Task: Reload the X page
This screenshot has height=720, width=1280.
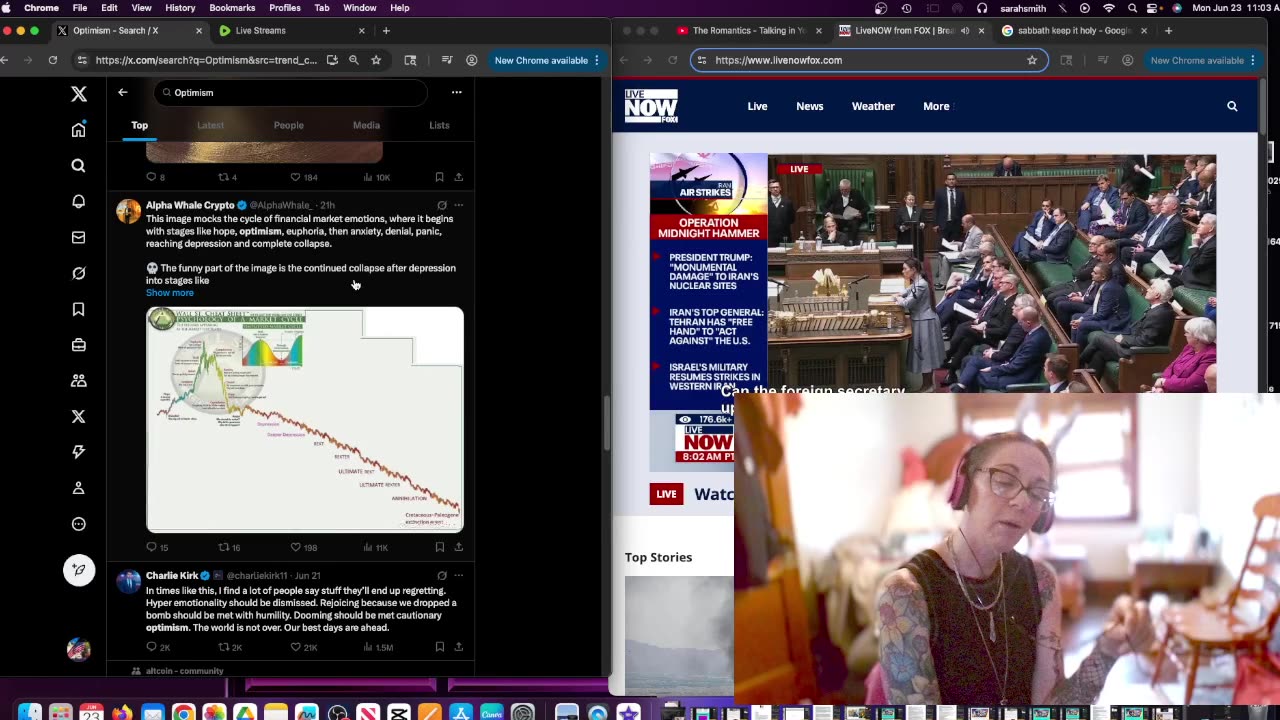Action: [53, 60]
